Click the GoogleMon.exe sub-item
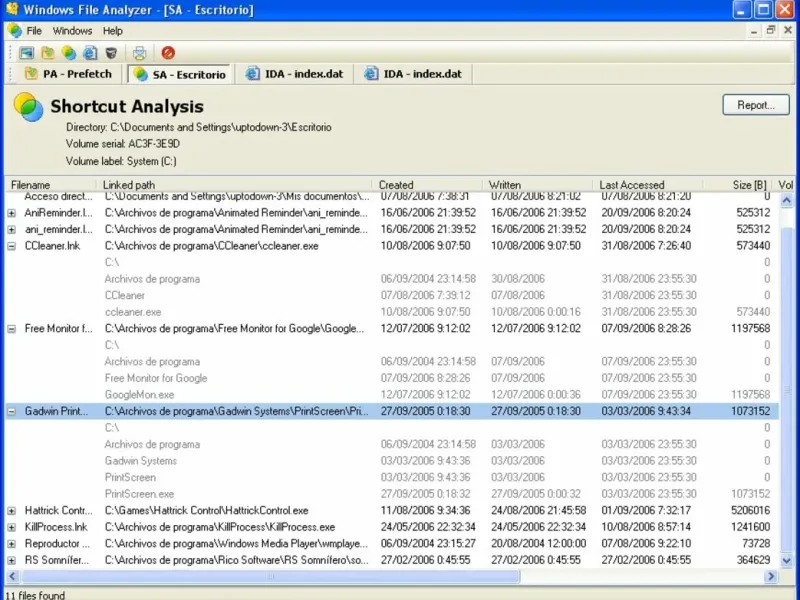 point(139,395)
